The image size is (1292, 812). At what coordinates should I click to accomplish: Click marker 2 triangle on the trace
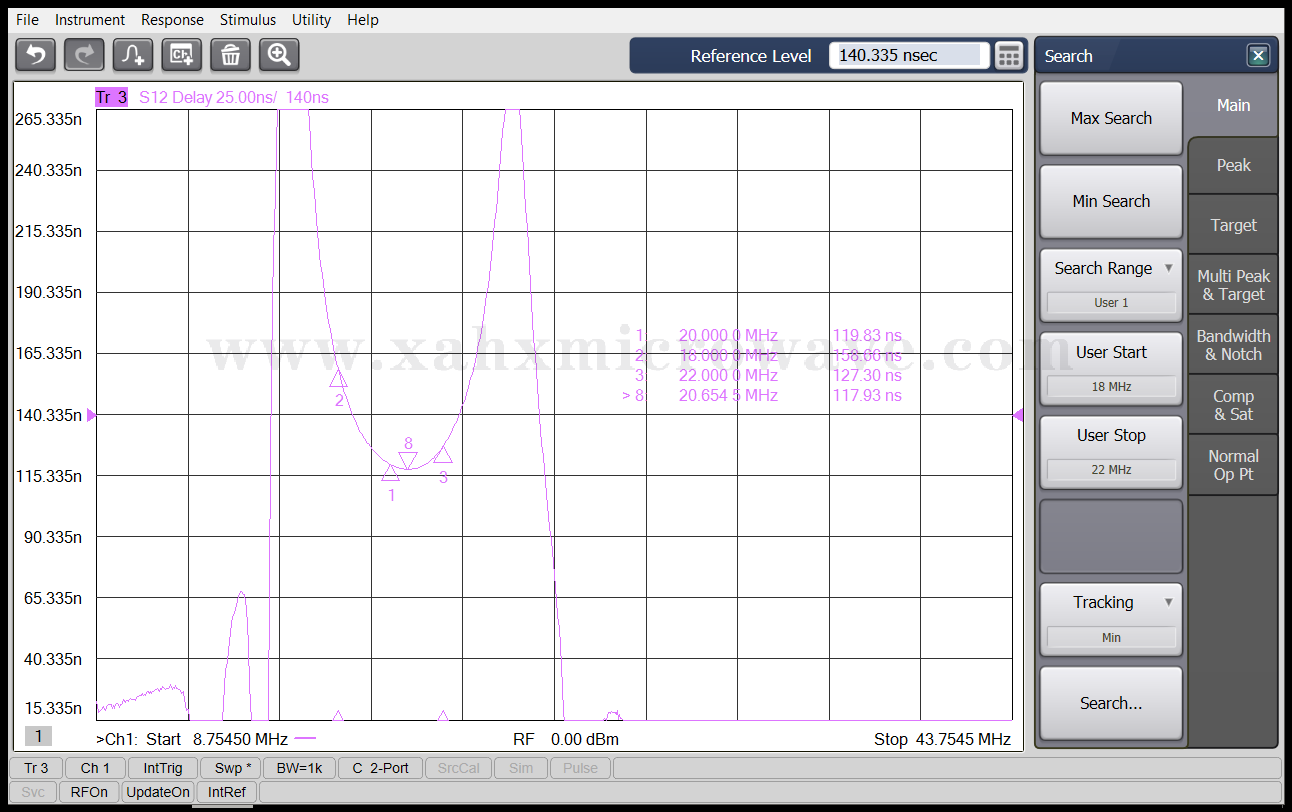tap(338, 378)
